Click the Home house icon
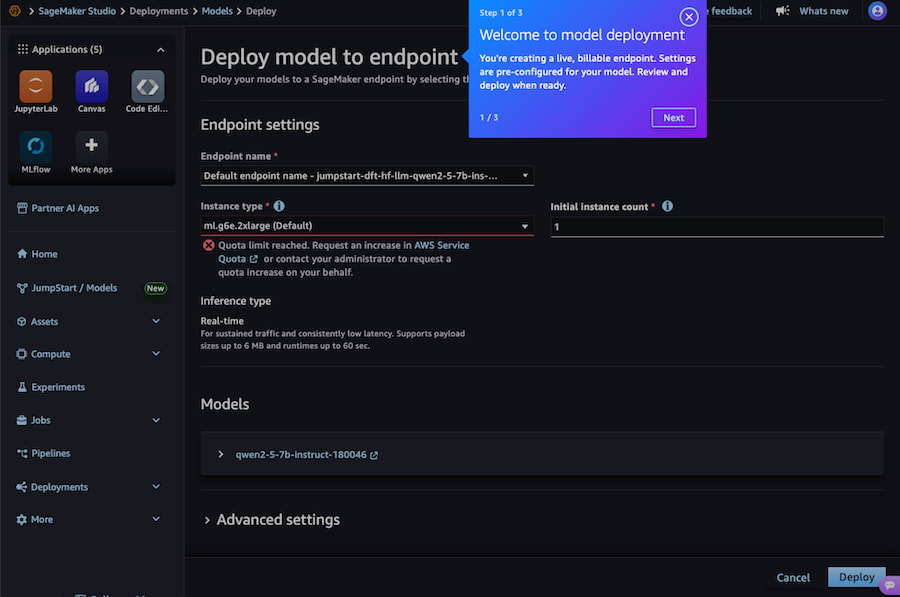Image resolution: width=900 pixels, height=597 pixels. pos(22,254)
